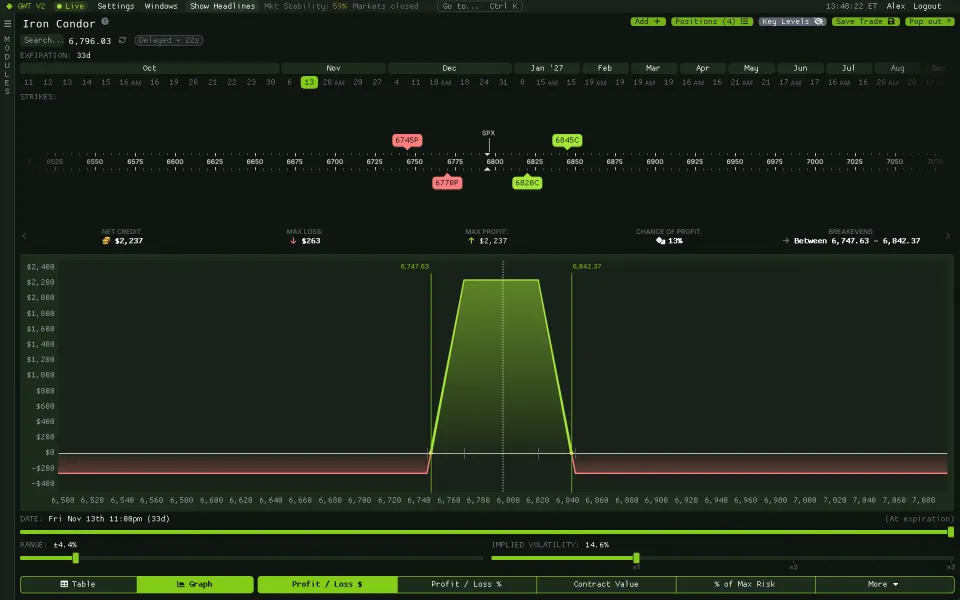Select Contract Value display mode
Screen dimensions: 960x600
click(x=606, y=584)
